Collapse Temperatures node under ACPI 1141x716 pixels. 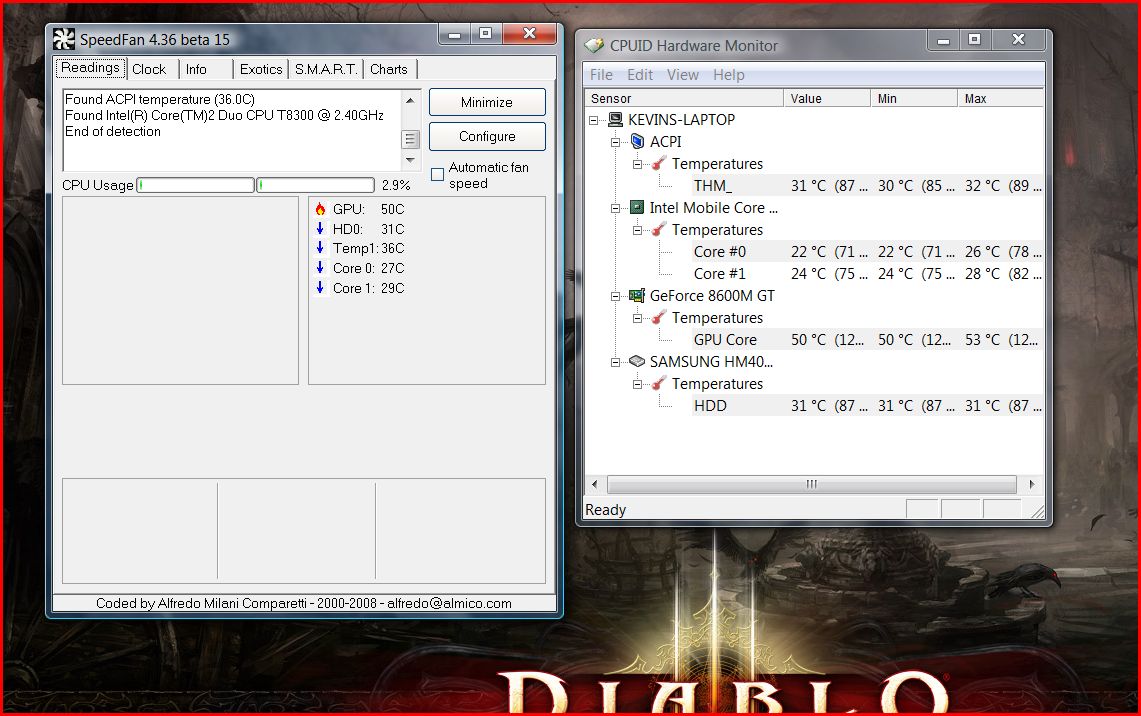pos(637,164)
